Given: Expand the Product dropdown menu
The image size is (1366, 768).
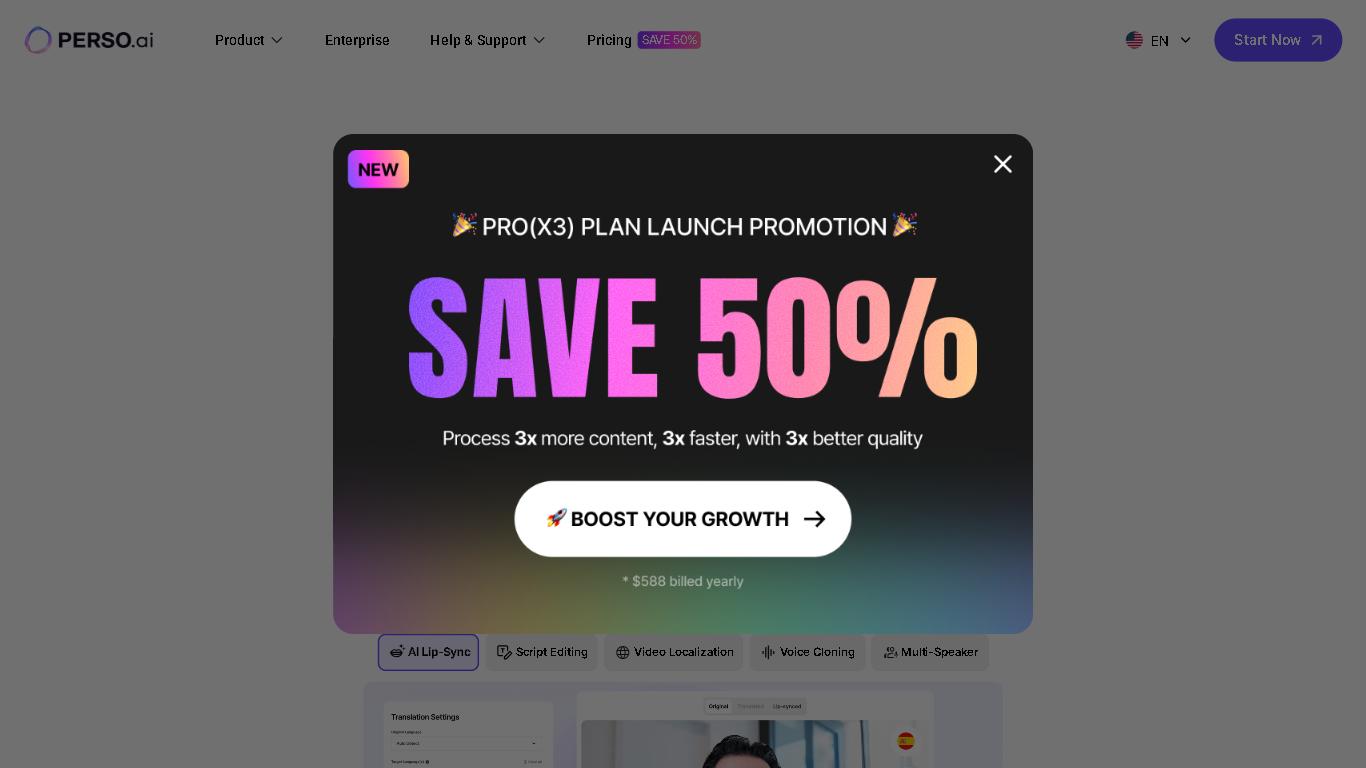Looking at the screenshot, I should (249, 40).
